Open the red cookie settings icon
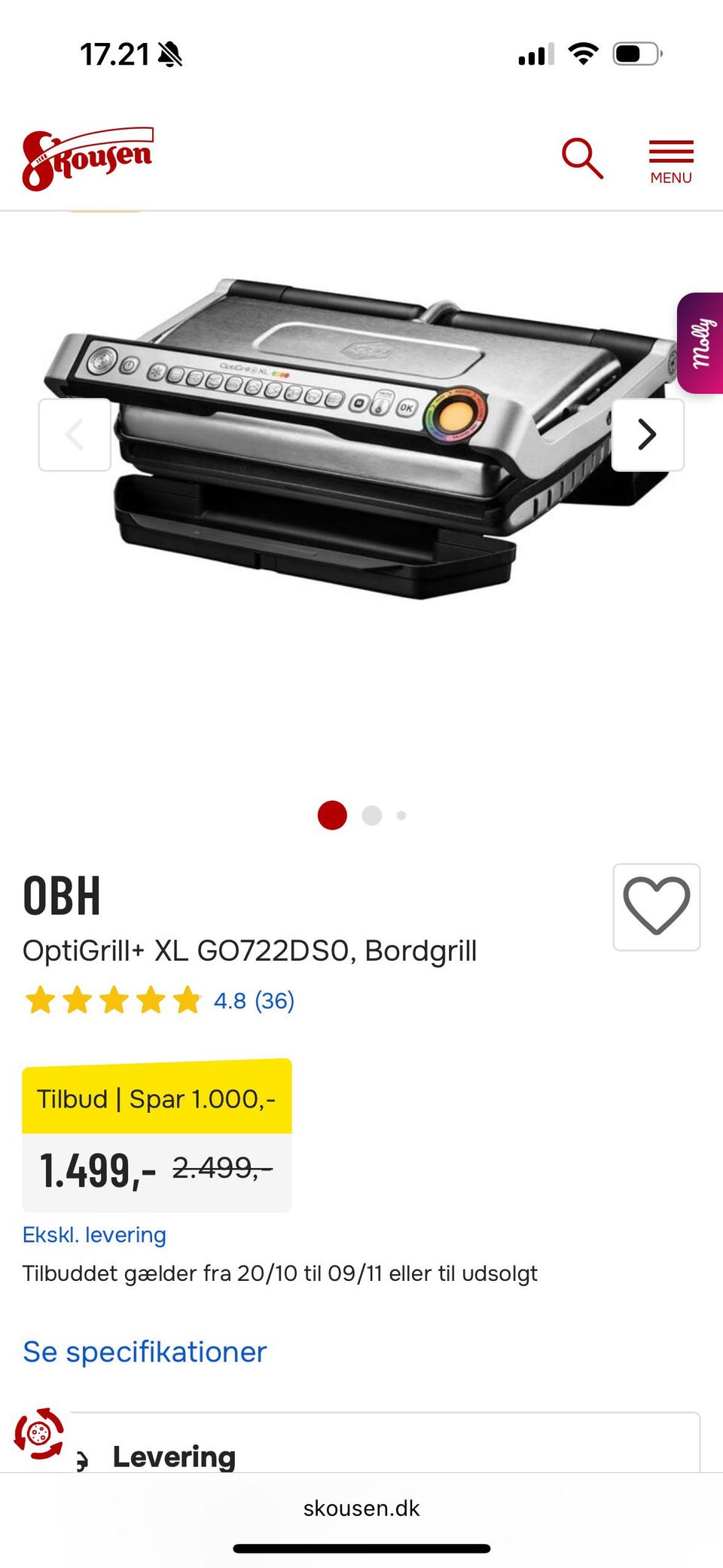 pyautogui.click(x=39, y=1433)
